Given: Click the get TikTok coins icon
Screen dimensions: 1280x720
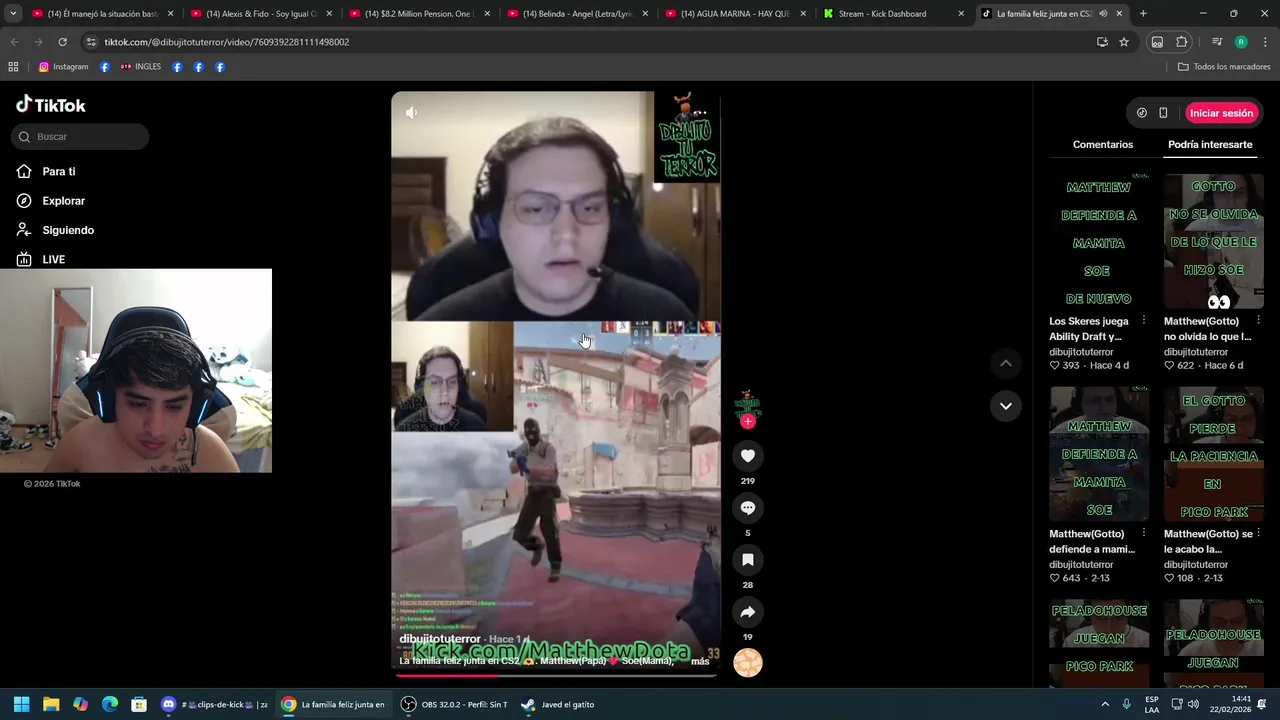Looking at the screenshot, I should point(1141,113).
